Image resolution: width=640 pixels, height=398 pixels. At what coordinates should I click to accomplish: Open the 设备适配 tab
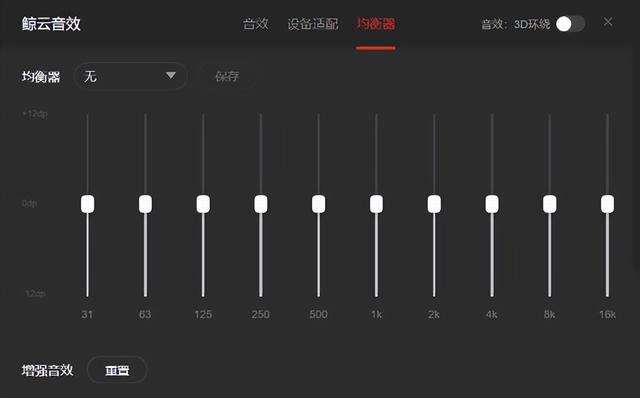(313, 24)
